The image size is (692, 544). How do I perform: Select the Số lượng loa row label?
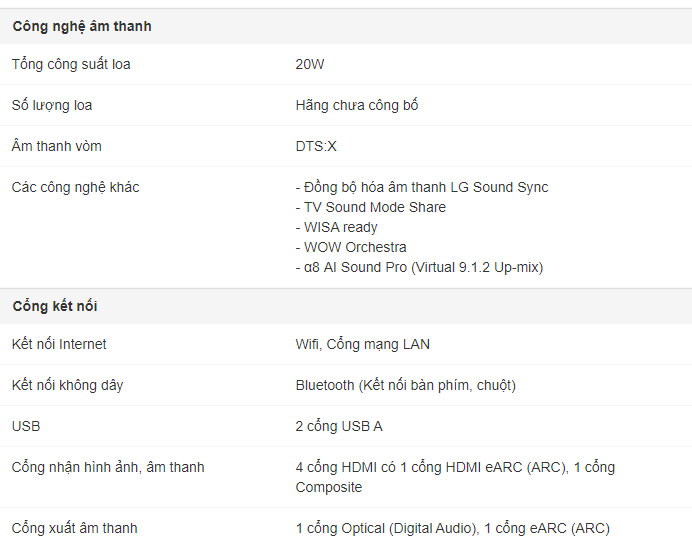pyautogui.click(x=52, y=105)
